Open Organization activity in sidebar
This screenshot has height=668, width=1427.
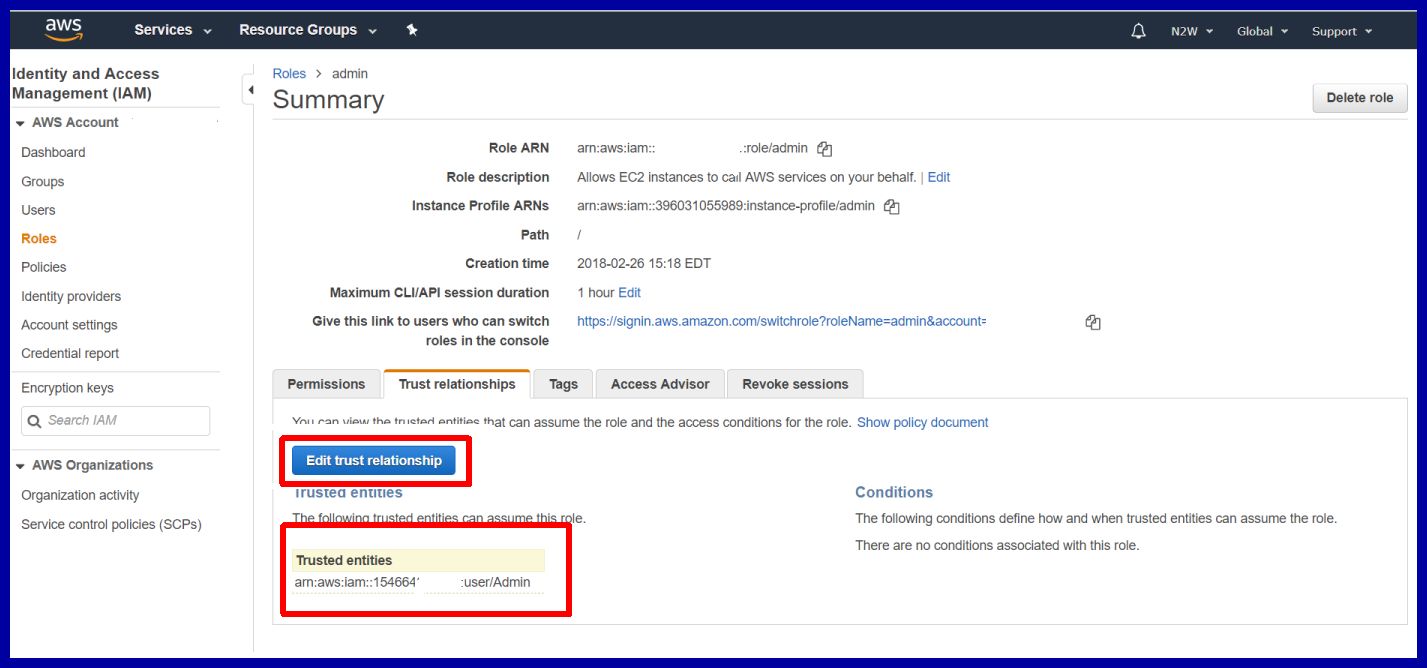[x=80, y=496]
